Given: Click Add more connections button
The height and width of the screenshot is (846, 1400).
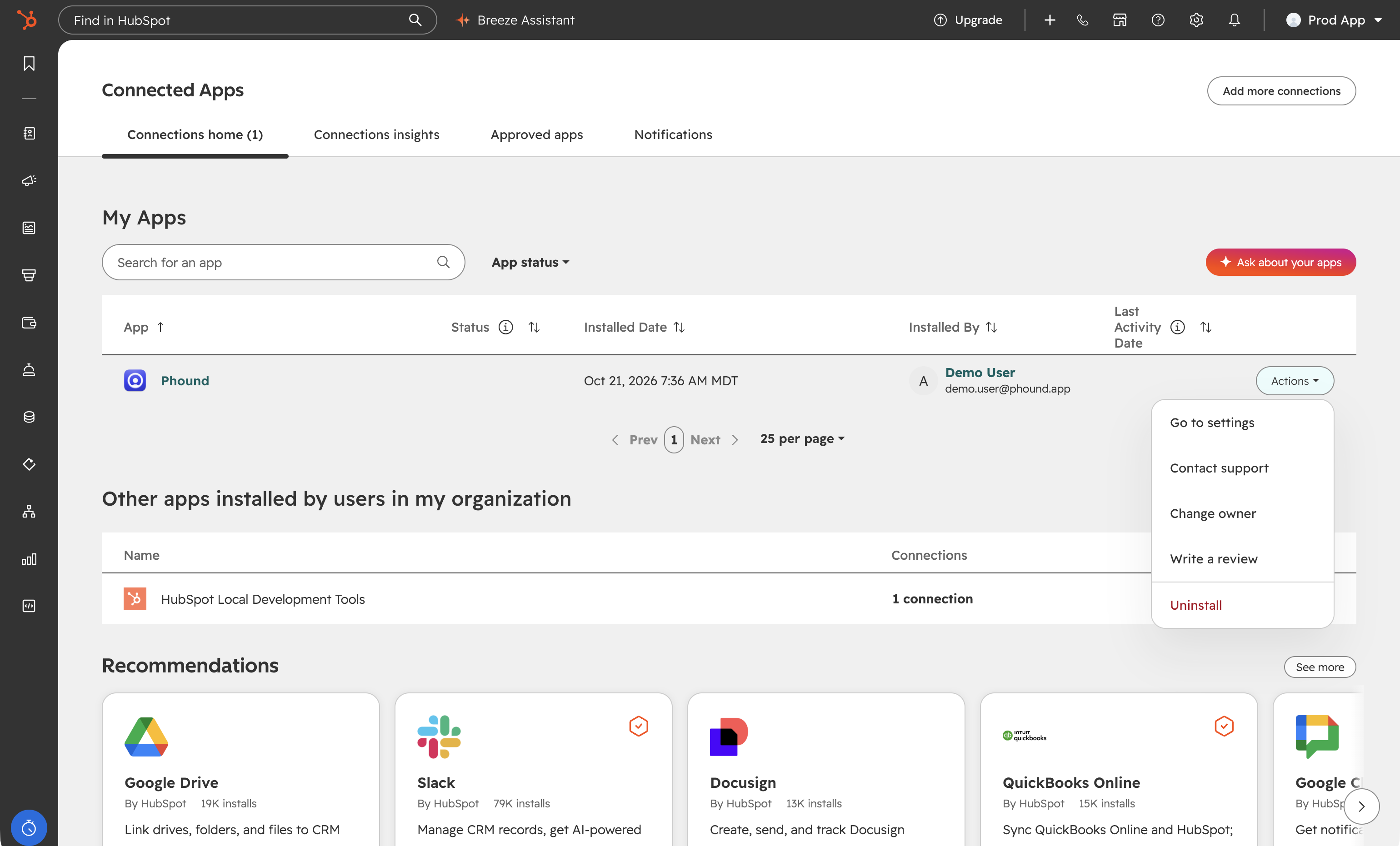Looking at the screenshot, I should pyautogui.click(x=1281, y=91).
